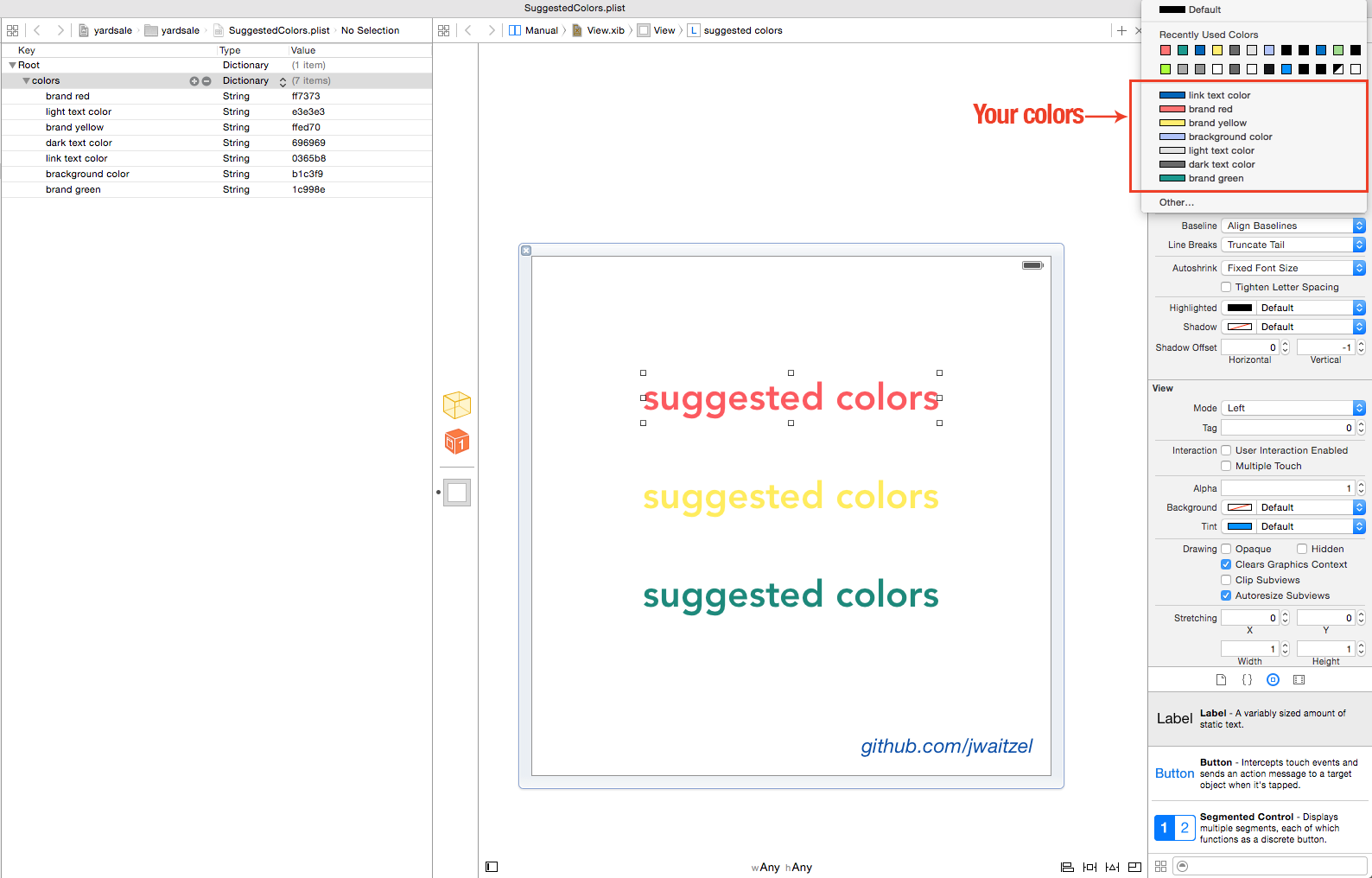Enable User Interaction Enabled checkbox
Screen dimensions: 1372x878
(1226, 450)
